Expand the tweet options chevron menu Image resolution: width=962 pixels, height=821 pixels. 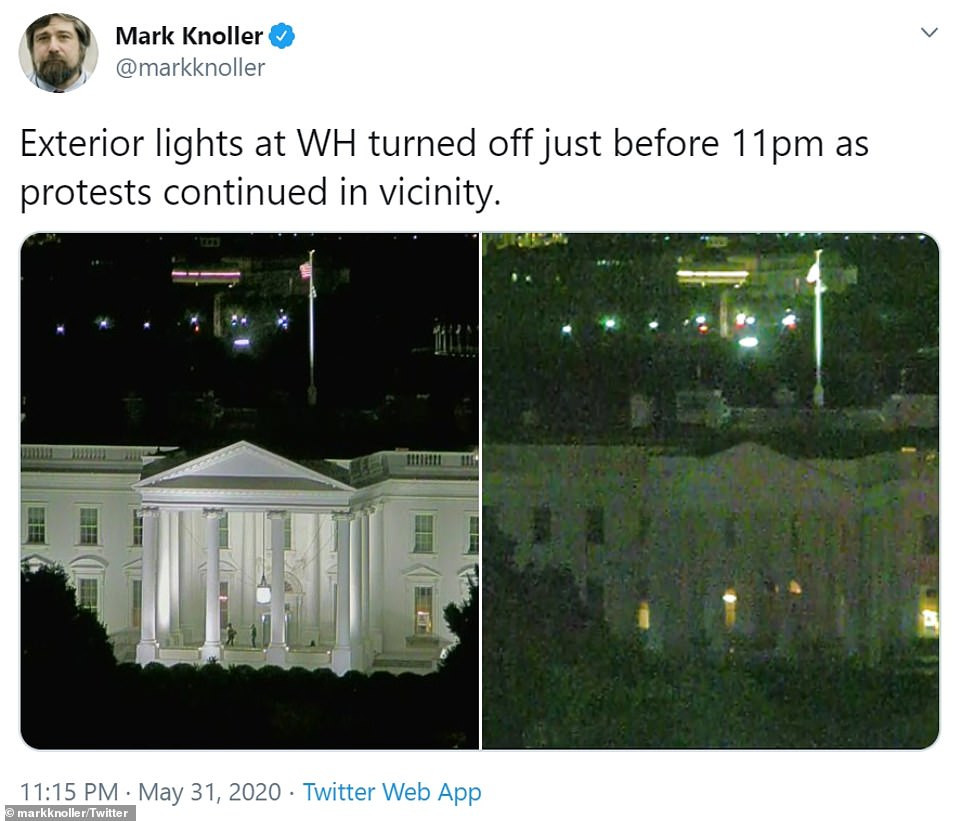pos(929,33)
